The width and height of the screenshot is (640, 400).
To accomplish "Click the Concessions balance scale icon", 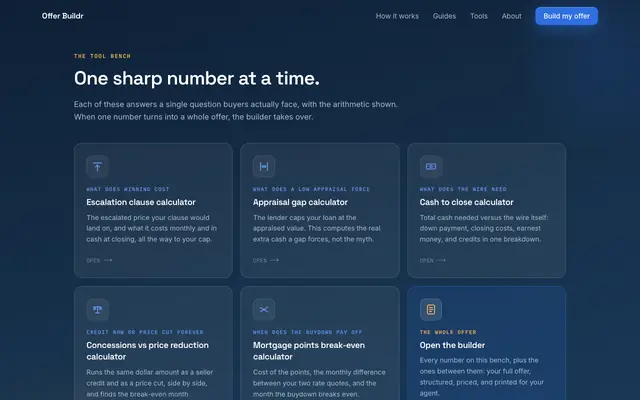I will [x=97, y=309].
